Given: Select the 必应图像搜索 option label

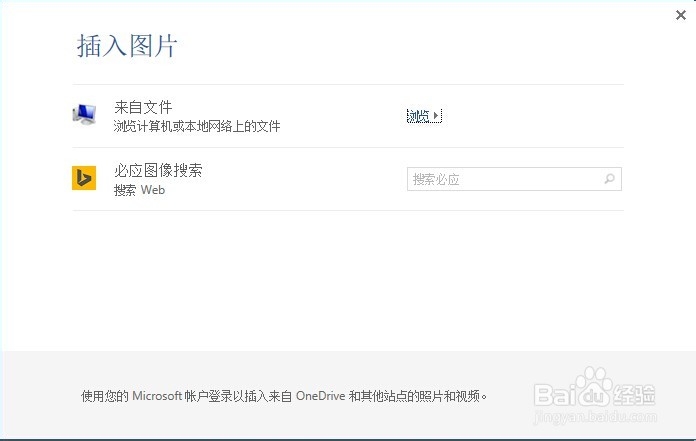Looking at the screenshot, I should 158,170.
